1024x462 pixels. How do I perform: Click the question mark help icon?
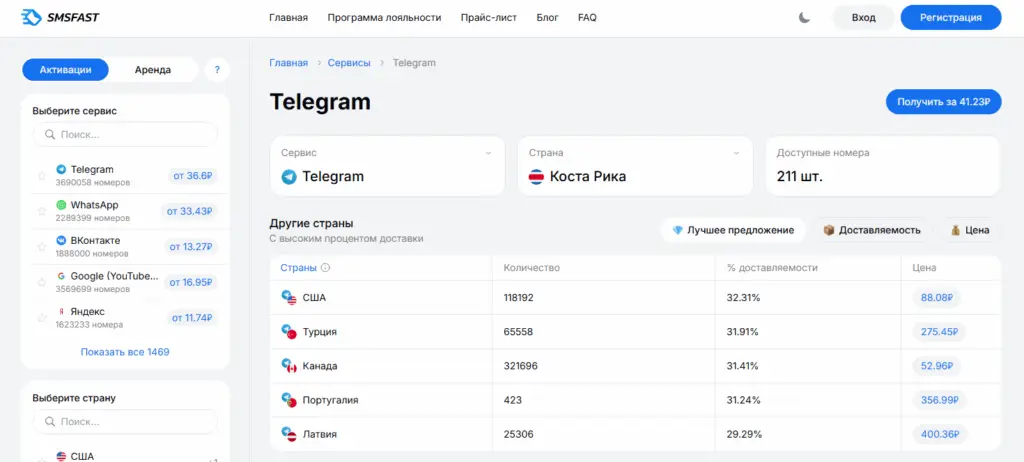(217, 70)
